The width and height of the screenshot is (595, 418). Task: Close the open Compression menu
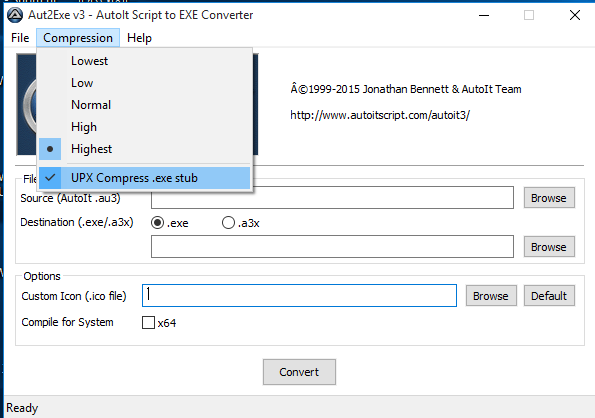(78, 38)
